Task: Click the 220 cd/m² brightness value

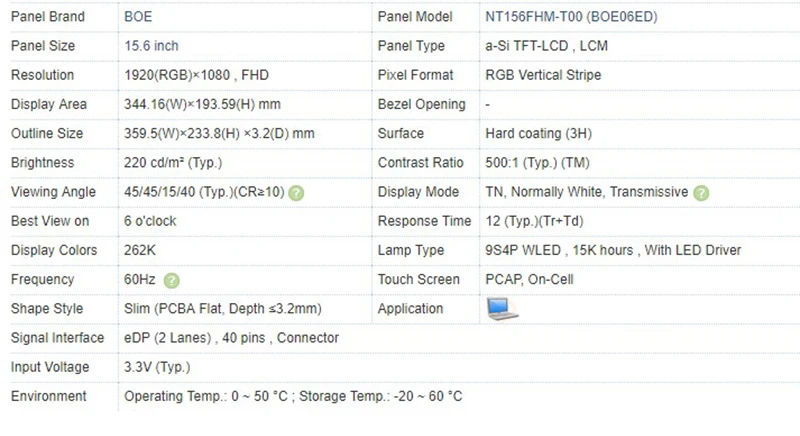Action: coord(173,162)
